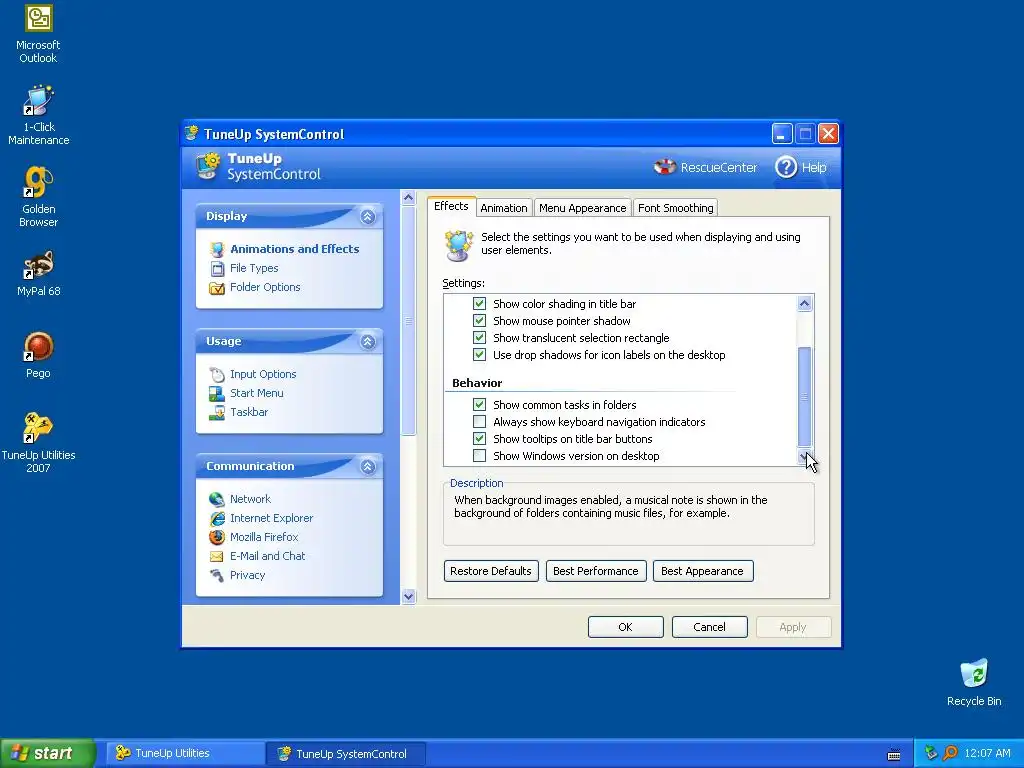Toggle Show tooltips on title bar buttons
Screen dimensions: 1024x768
pyautogui.click(x=479, y=439)
